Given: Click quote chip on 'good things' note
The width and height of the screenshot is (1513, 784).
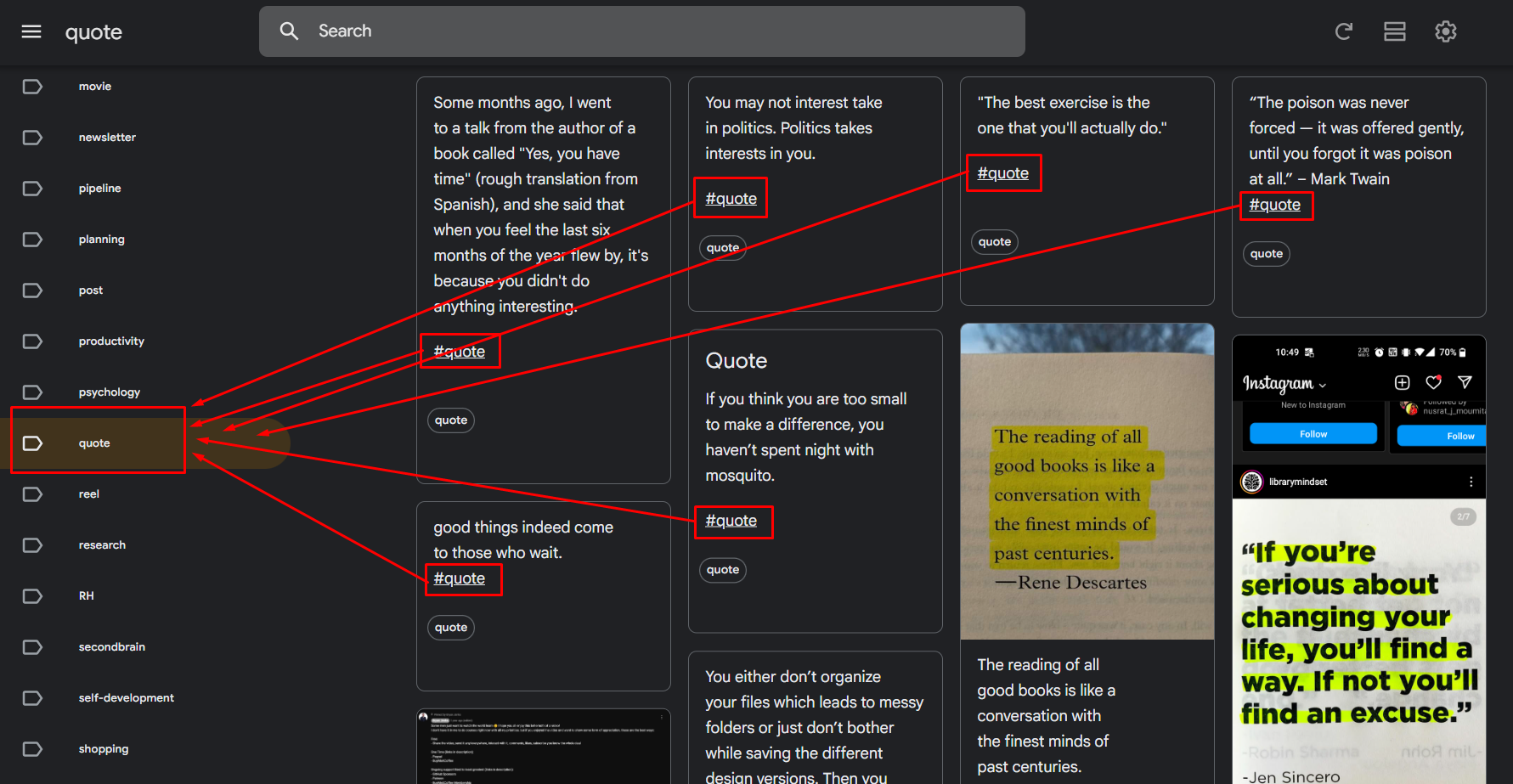Looking at the screenshot, I should point(451,628).
